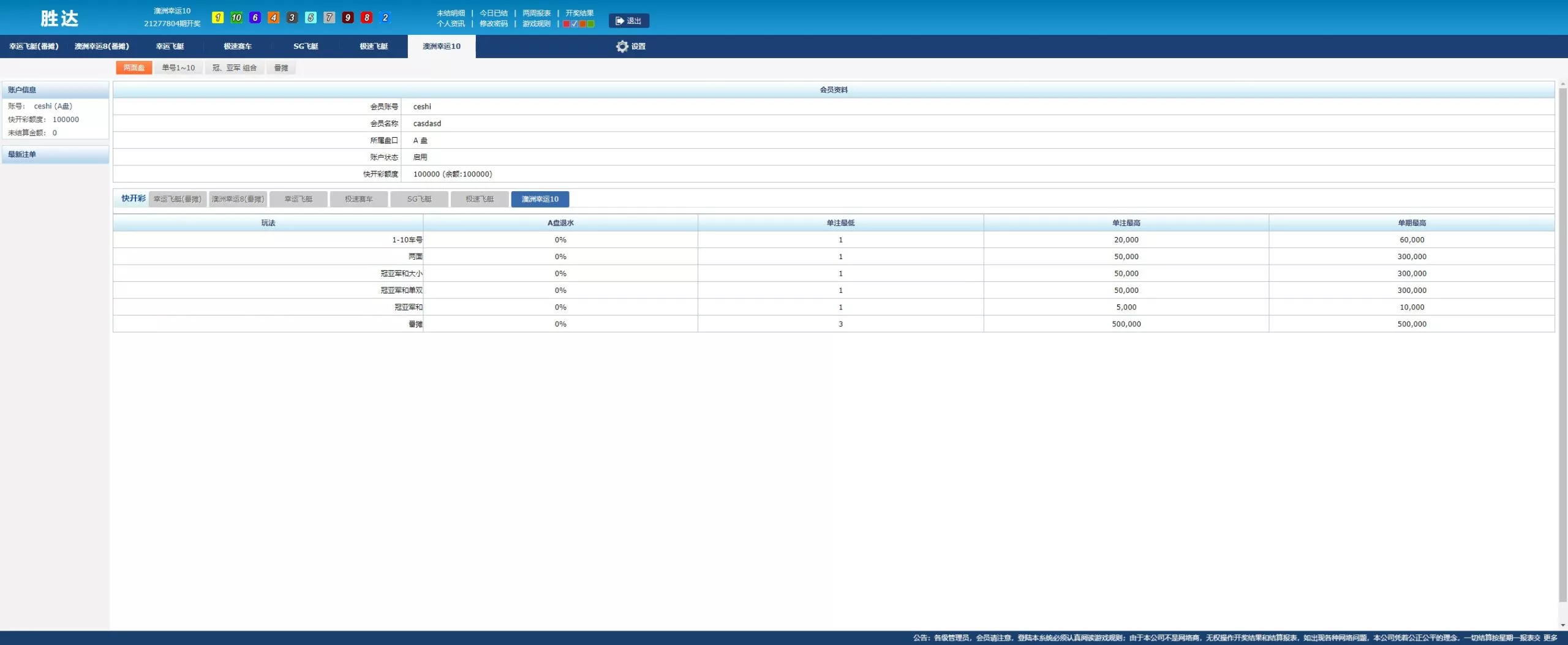Open the SG飞艇 tab in navigation bar

click(x=306, y=47)
